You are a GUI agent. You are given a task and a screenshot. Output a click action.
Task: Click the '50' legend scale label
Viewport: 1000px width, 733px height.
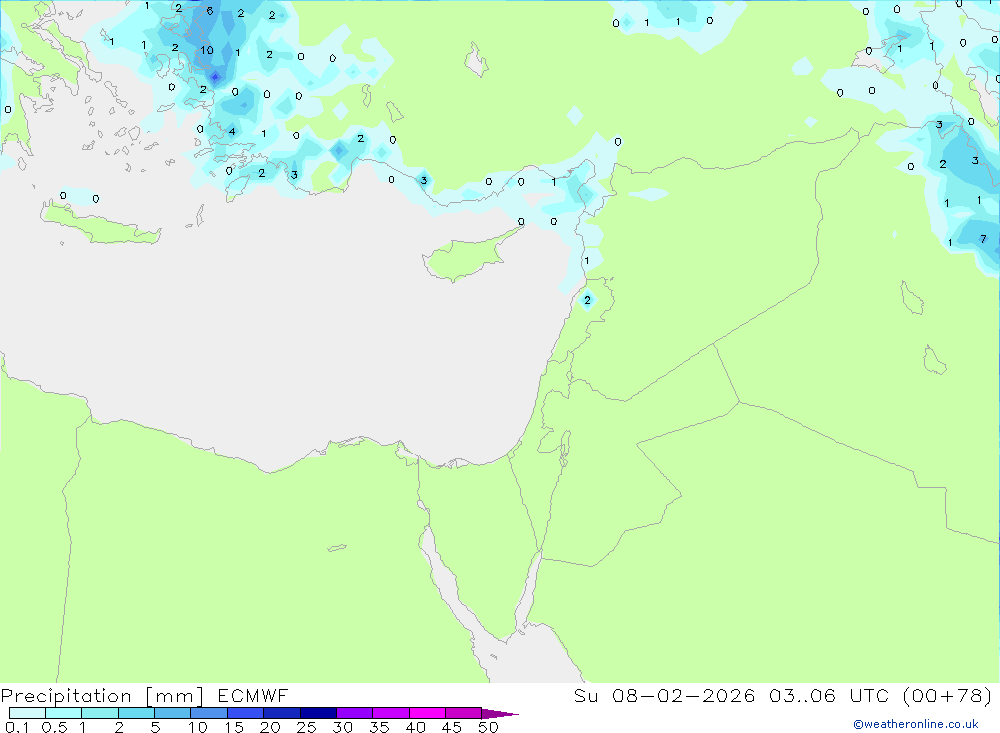point(488,727)
